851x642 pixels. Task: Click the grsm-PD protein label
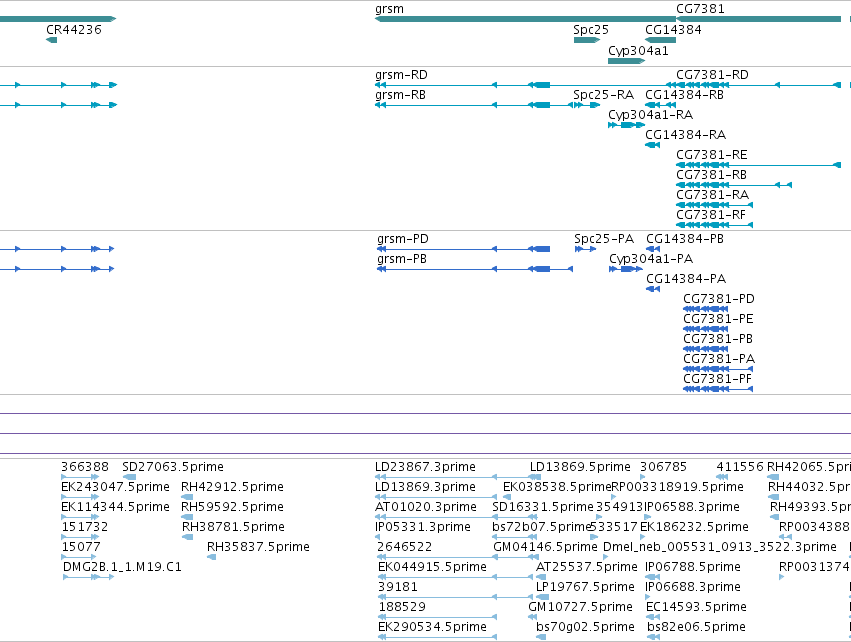403,239
